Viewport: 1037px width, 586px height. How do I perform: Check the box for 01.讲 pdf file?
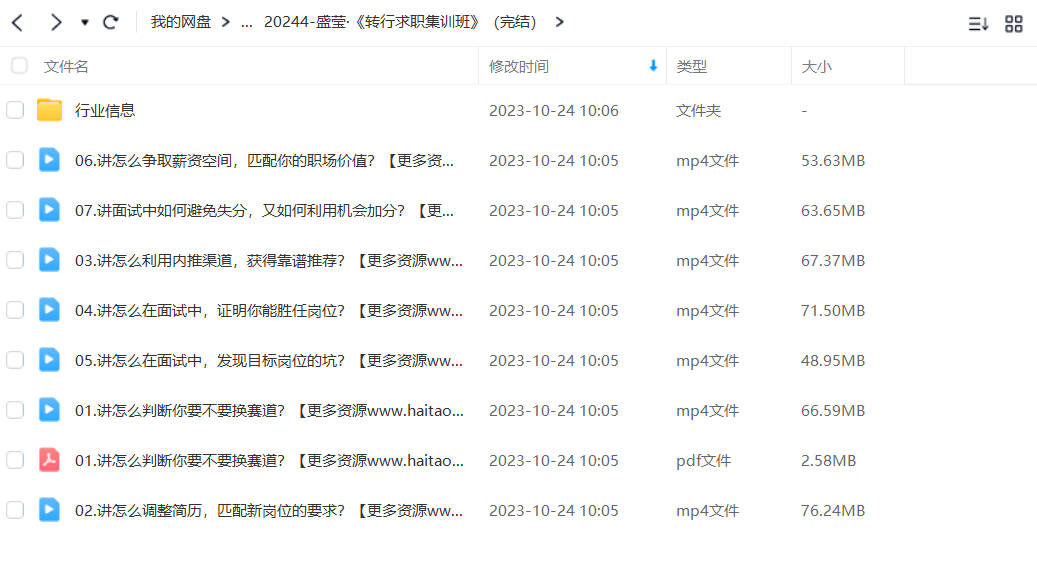pyautogui.click(x=15, y=460)
